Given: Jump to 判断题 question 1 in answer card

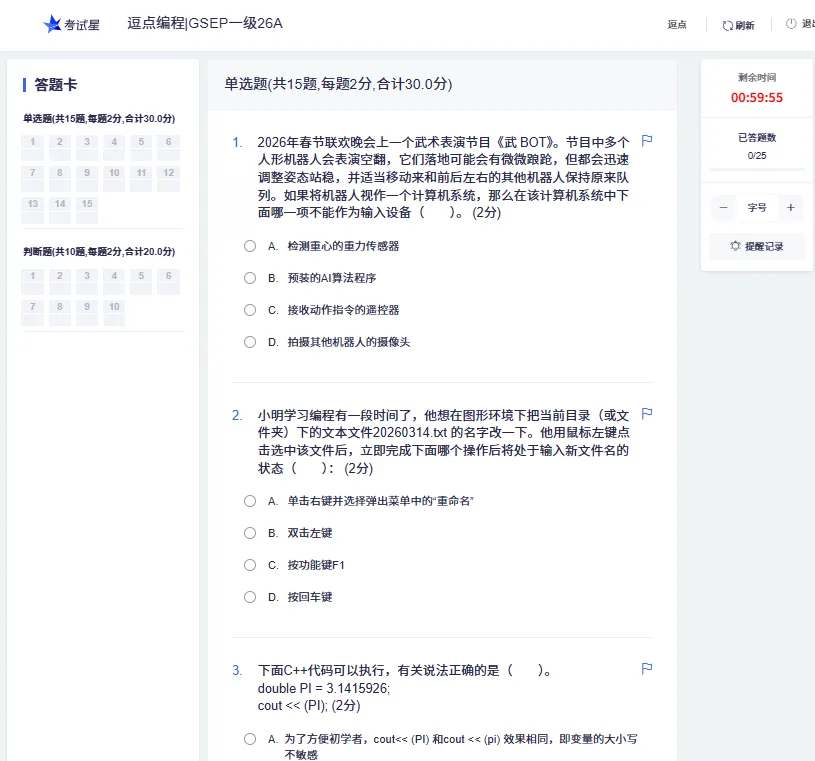Looking at the screenshot, I should tap(33, 282).
